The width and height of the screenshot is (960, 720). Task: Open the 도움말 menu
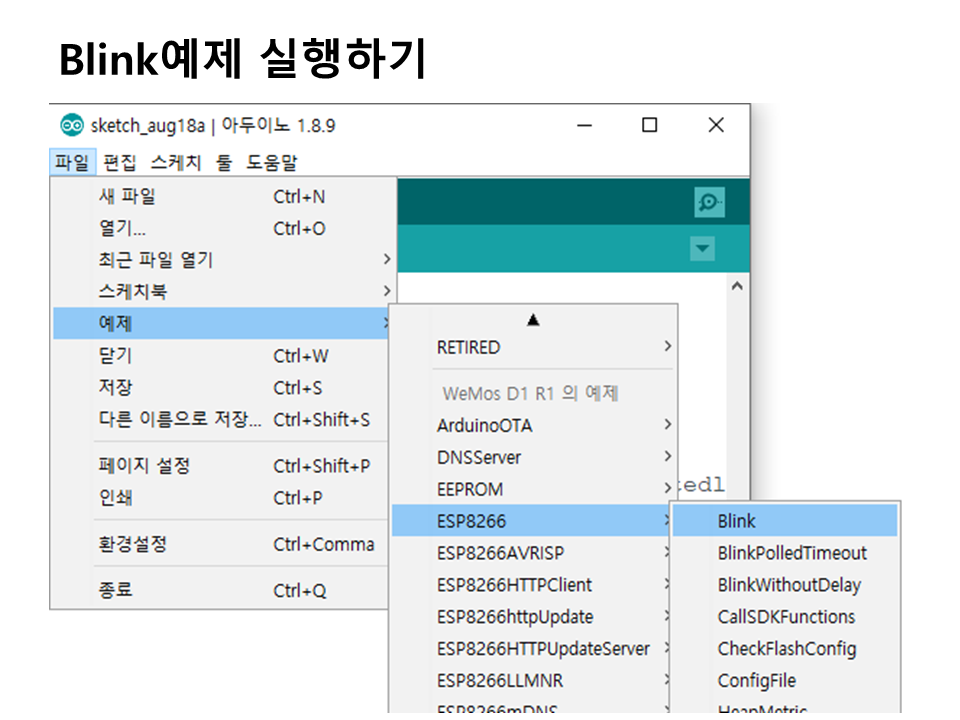pos(271,162)
